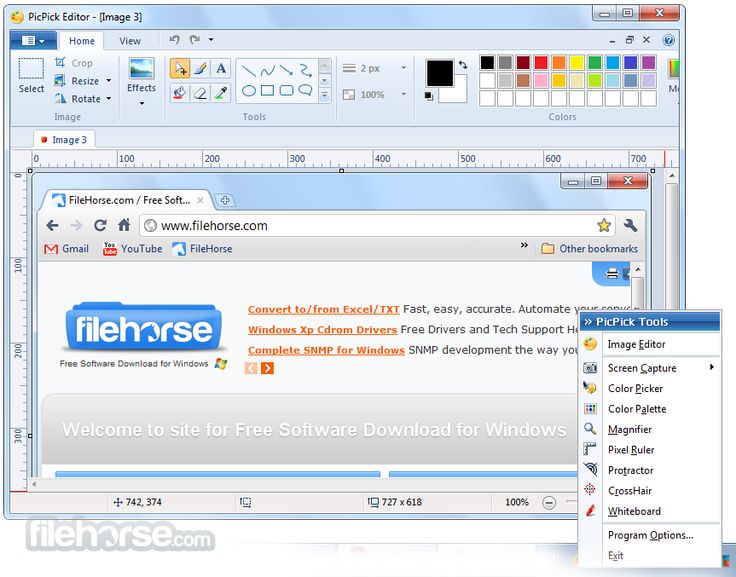Choose the Text tool (A)
This screenshot has height=577, width=736.
pos(221,69)
